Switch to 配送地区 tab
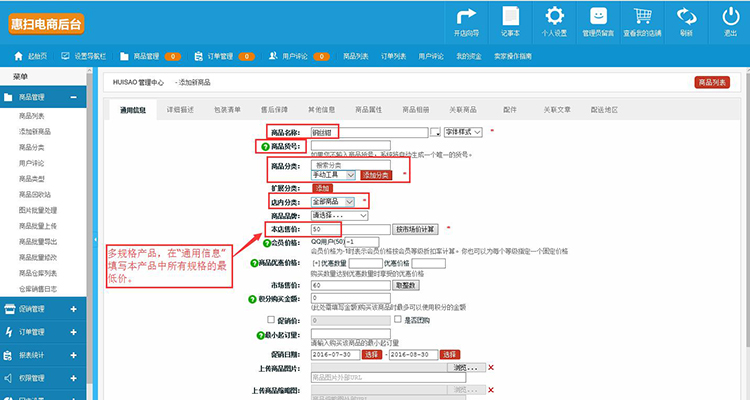Image resolution: width=750 pixels, height=400 pixels. [604, 110]
